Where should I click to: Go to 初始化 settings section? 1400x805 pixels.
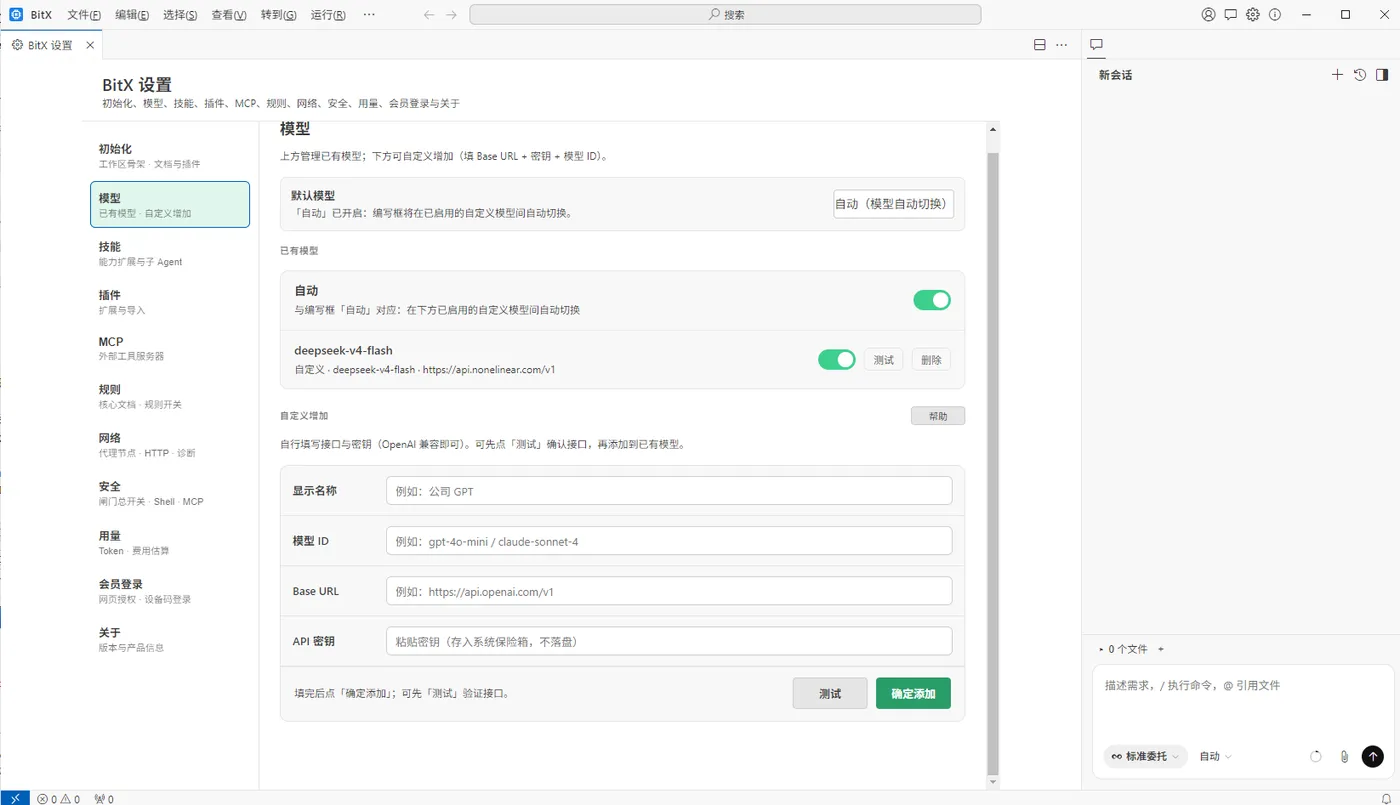170,156
